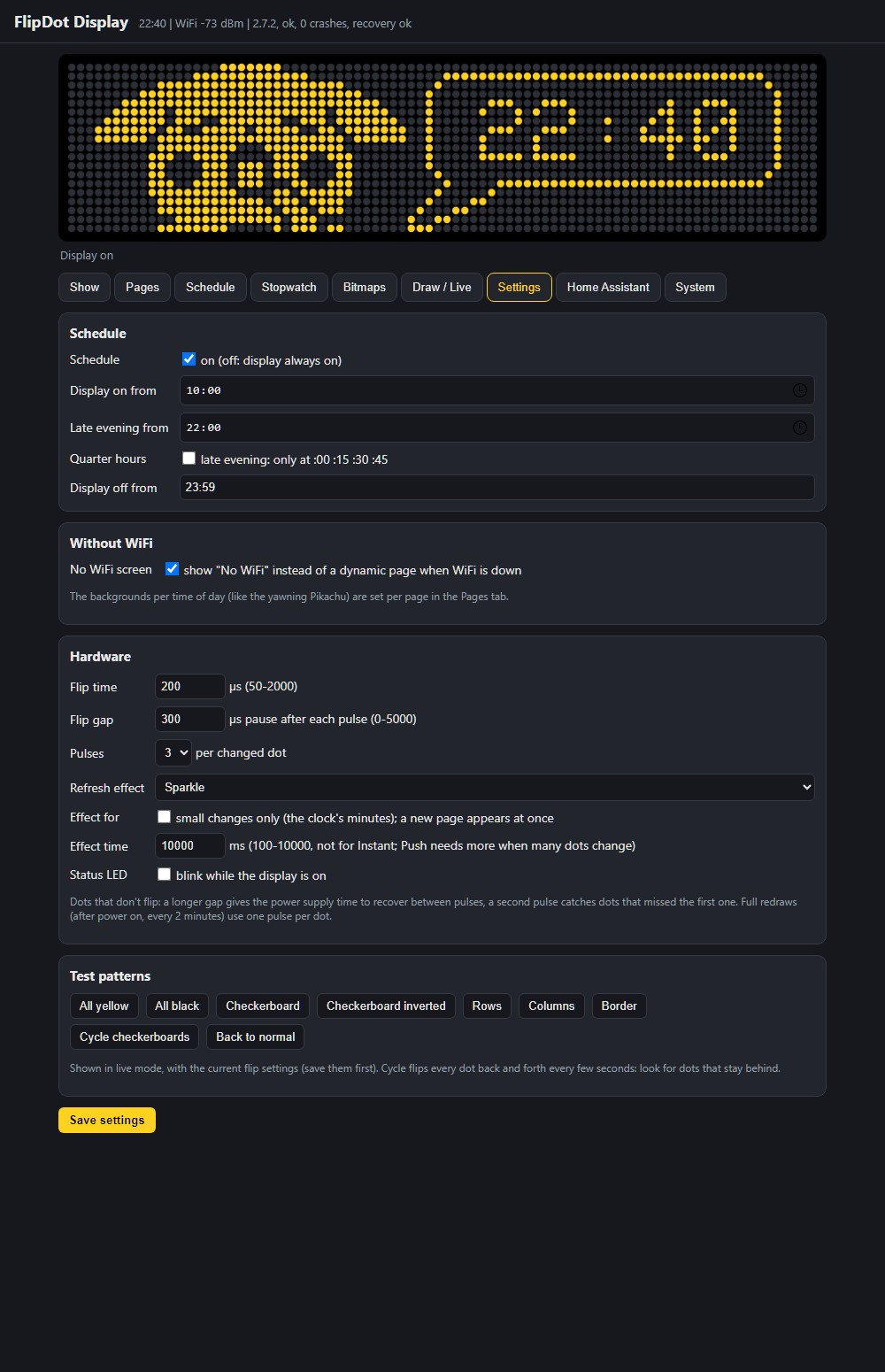Click the "Display on" status text
The image size is (885, 1372).
[87, 256]
